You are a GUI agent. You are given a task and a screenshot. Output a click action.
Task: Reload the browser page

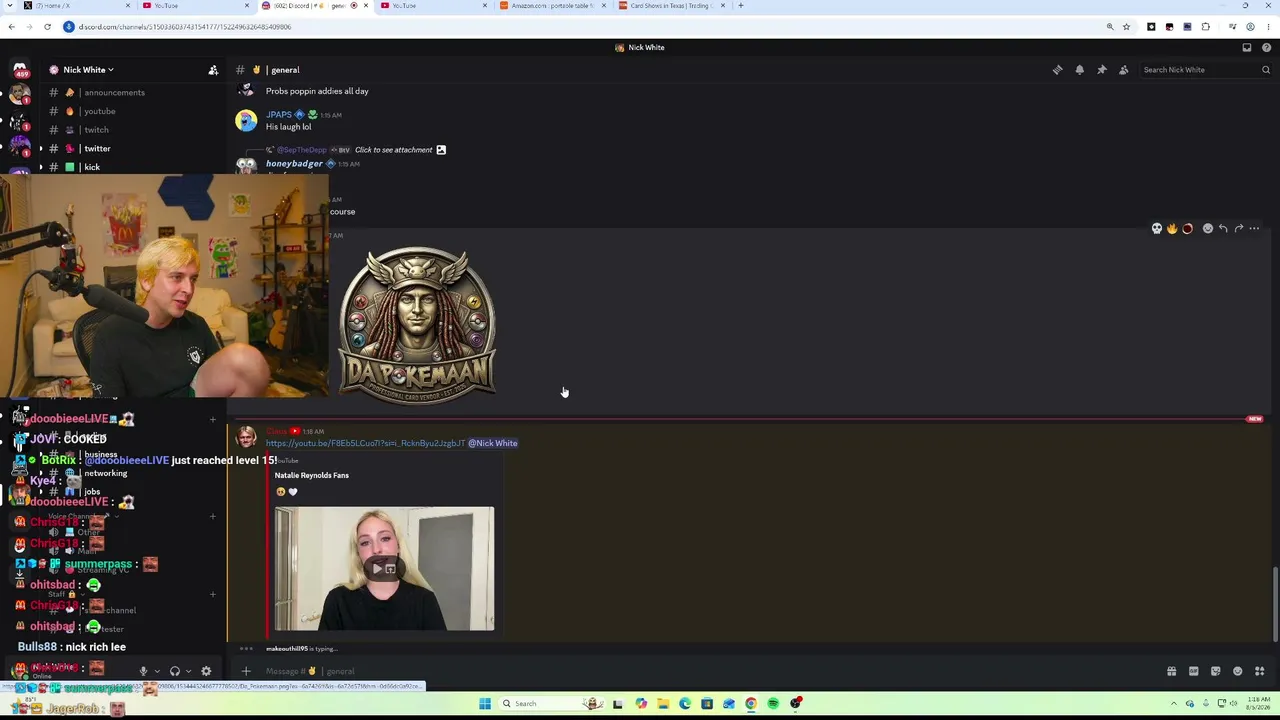pyautogui.click(x=47, y=27)
